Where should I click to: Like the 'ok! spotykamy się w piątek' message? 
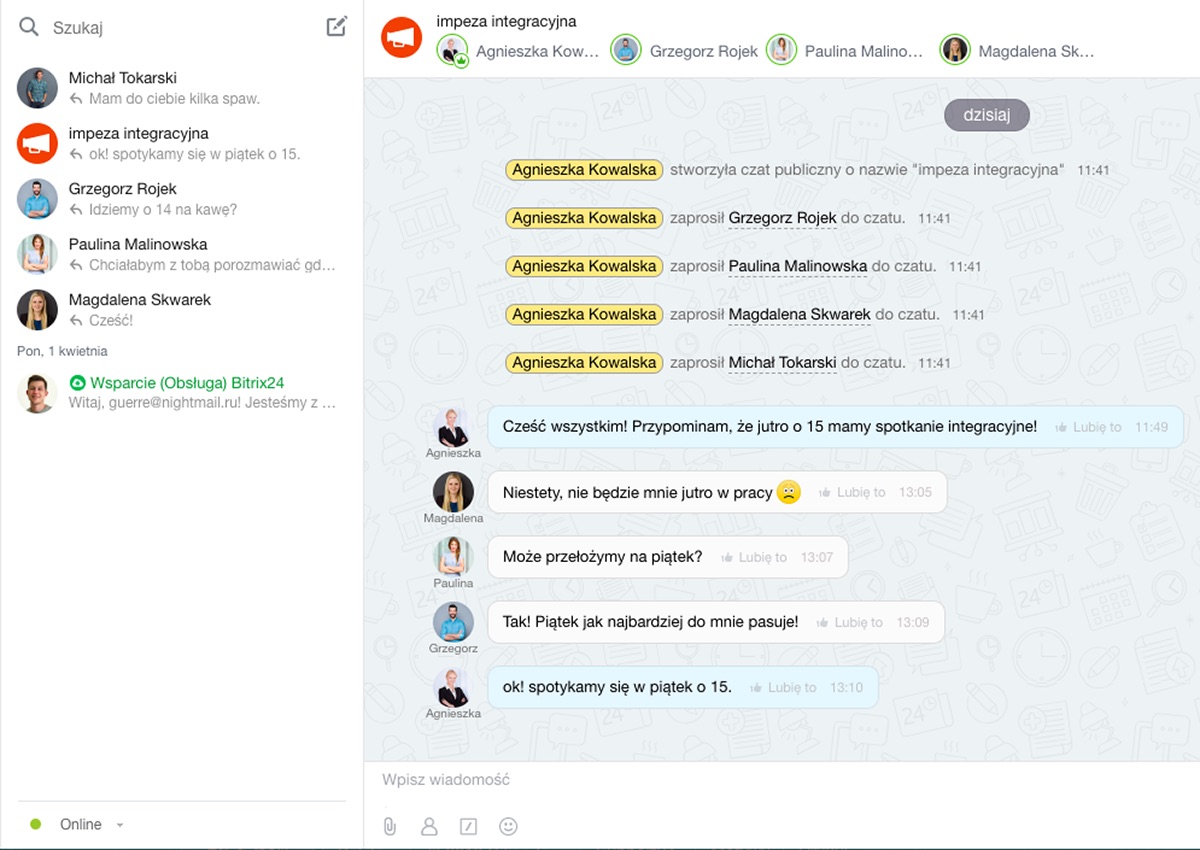[783, 687]
